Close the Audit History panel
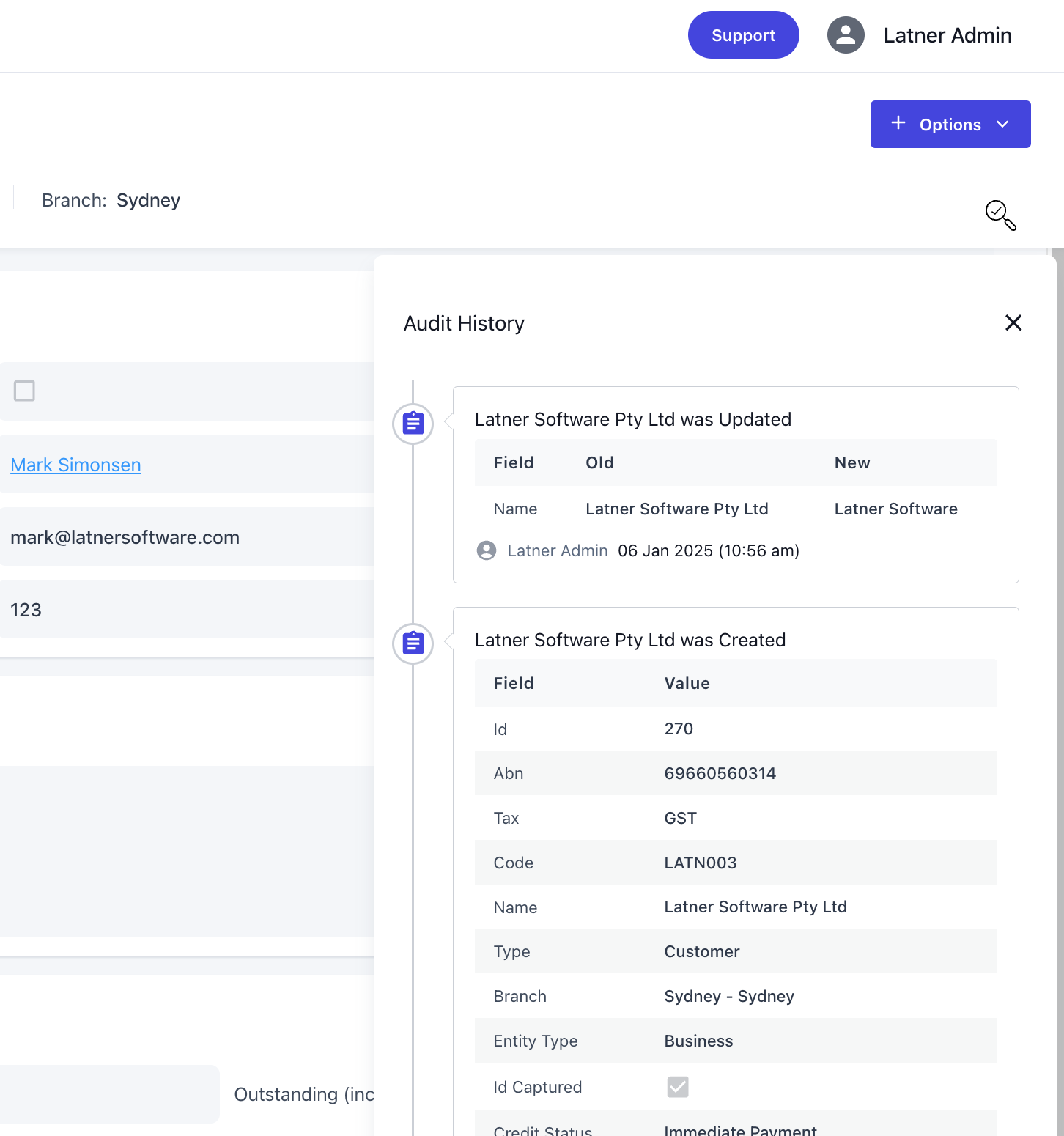This screenshot has height=1136, width=1064. click(1013, 322)
